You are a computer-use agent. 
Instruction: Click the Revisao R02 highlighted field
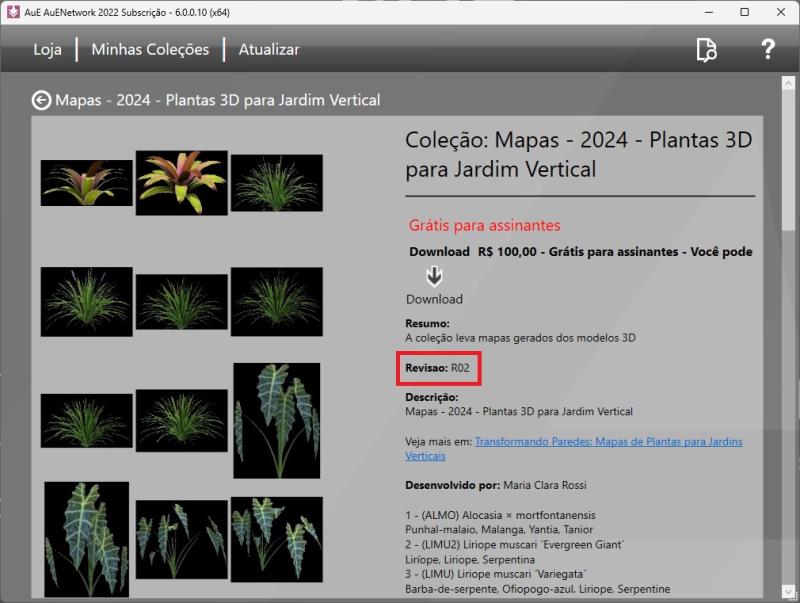point(437,368)
